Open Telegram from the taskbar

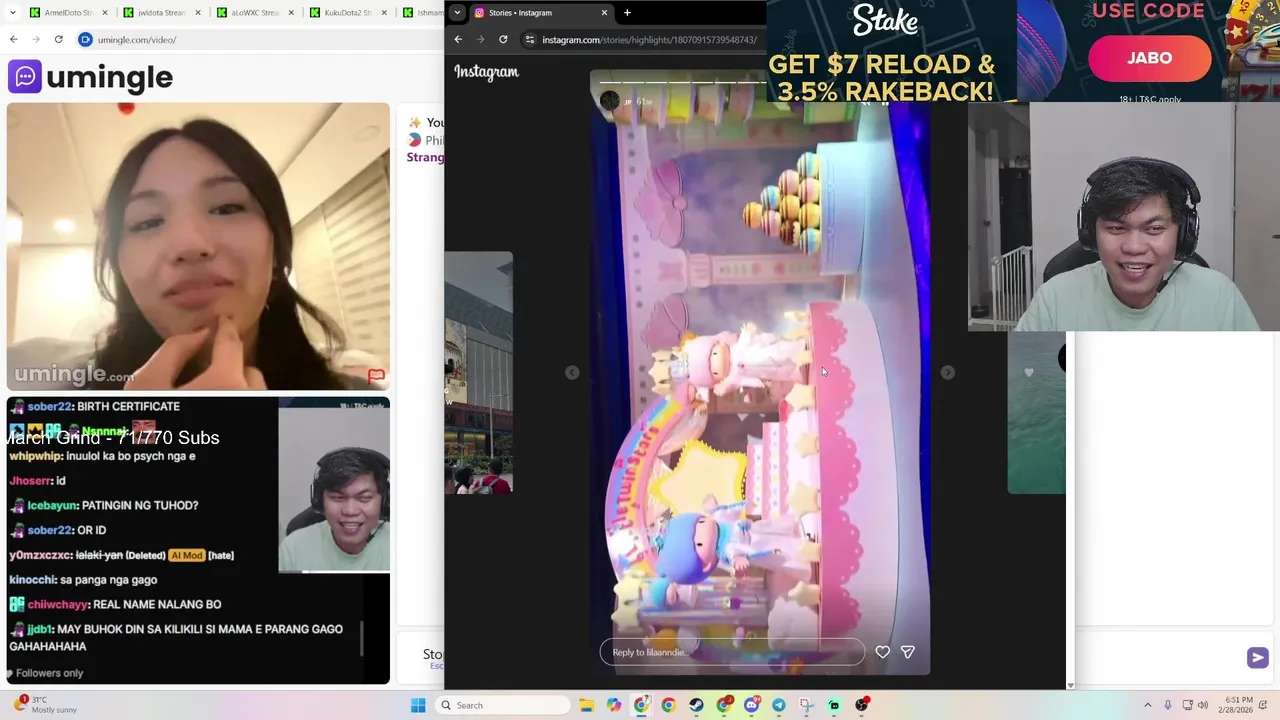coord(778,705)
